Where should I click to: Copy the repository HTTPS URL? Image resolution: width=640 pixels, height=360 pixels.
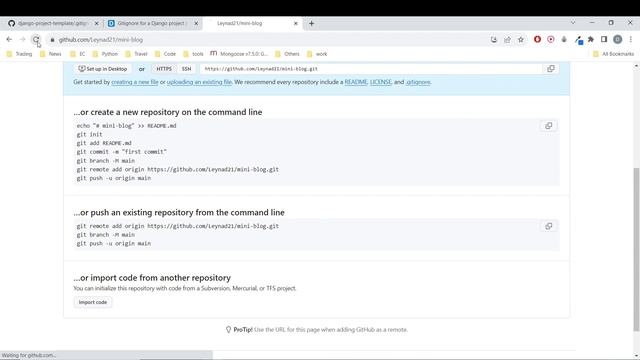tap(551, 69)
